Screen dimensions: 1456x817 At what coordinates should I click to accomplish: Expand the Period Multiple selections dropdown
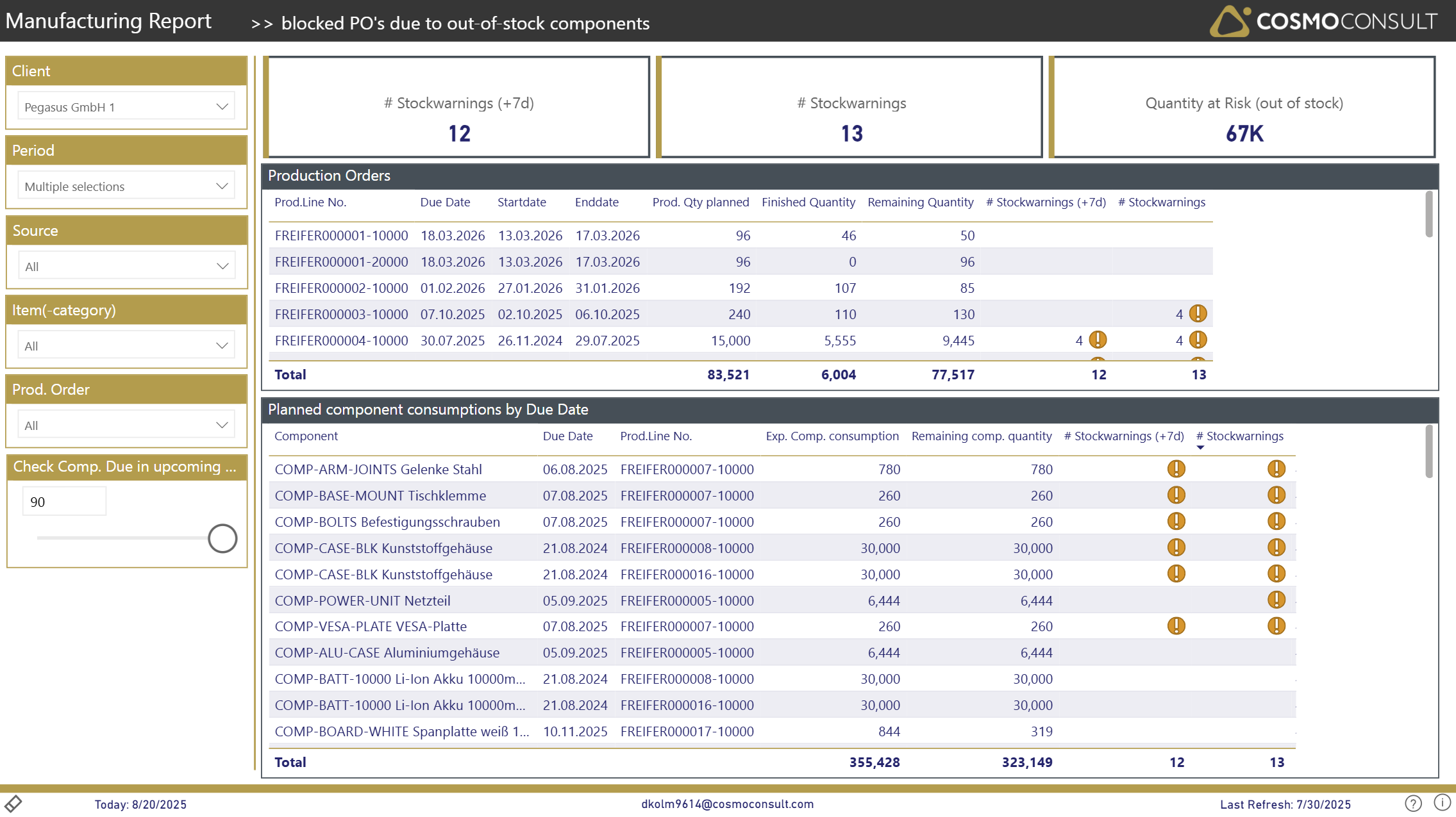[126, 186]
